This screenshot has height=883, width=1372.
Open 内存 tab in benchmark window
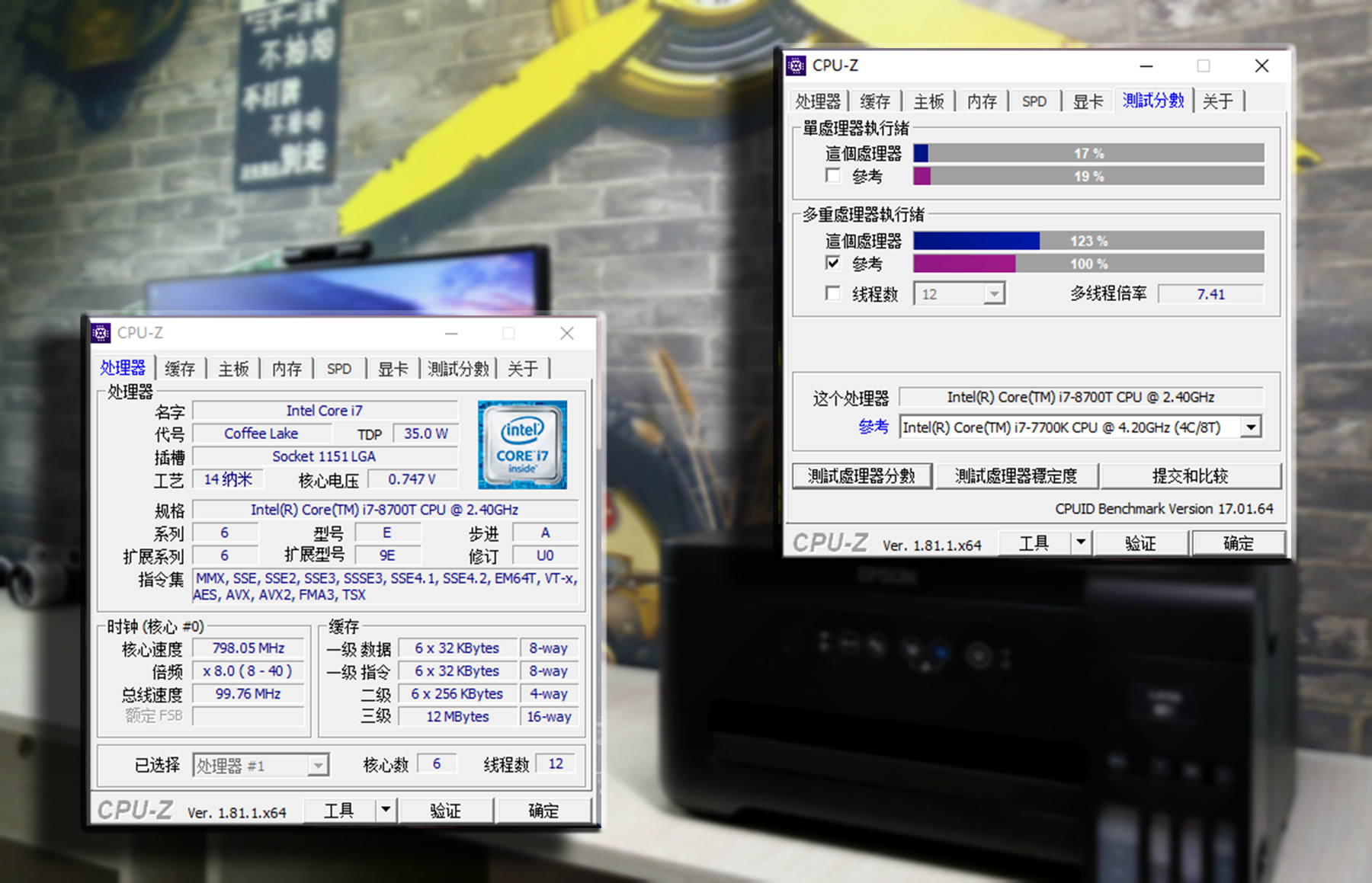pyautogui.click(x=982, y=101)
